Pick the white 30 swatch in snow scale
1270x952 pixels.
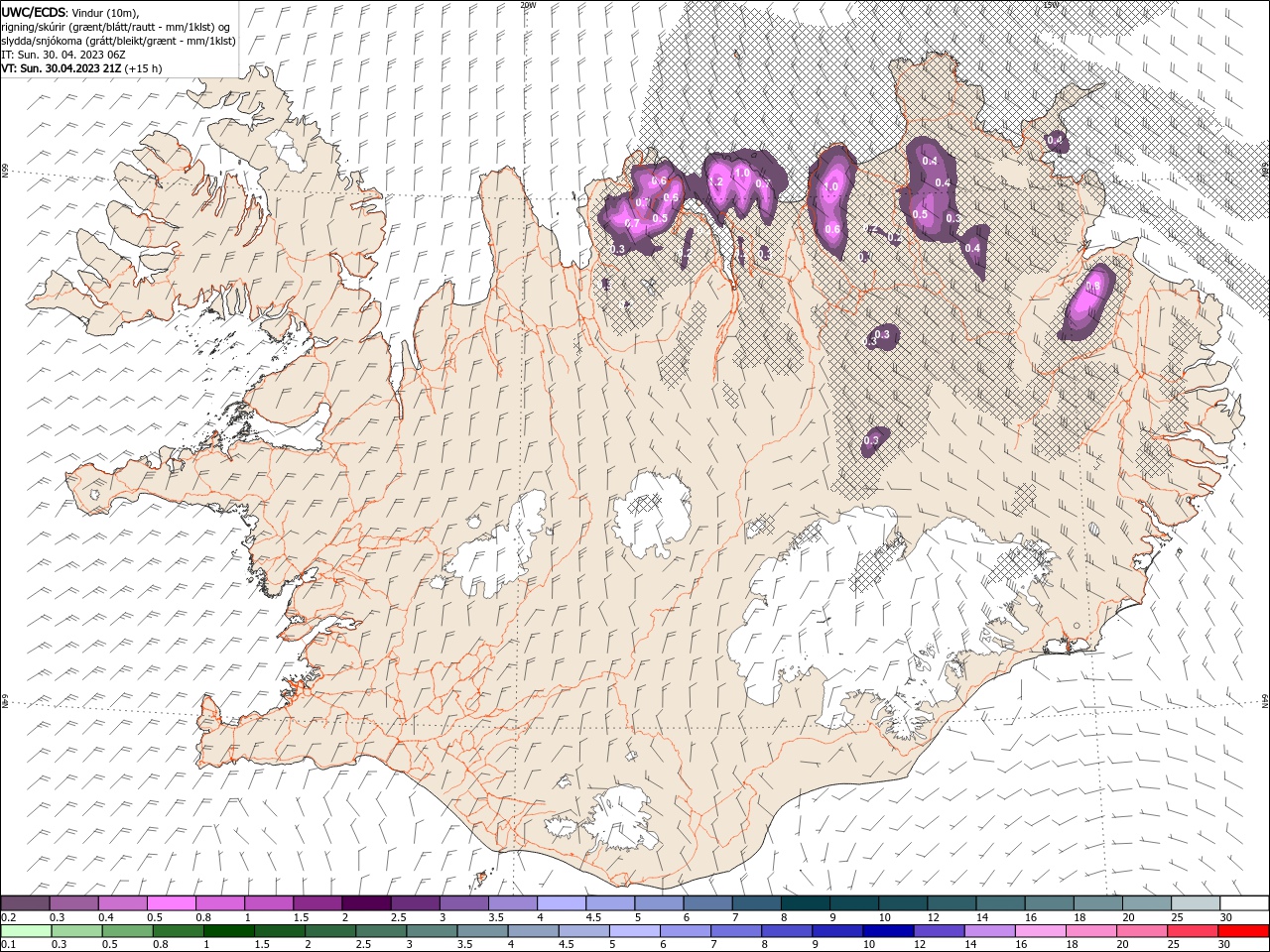[x=1243, y=903]
